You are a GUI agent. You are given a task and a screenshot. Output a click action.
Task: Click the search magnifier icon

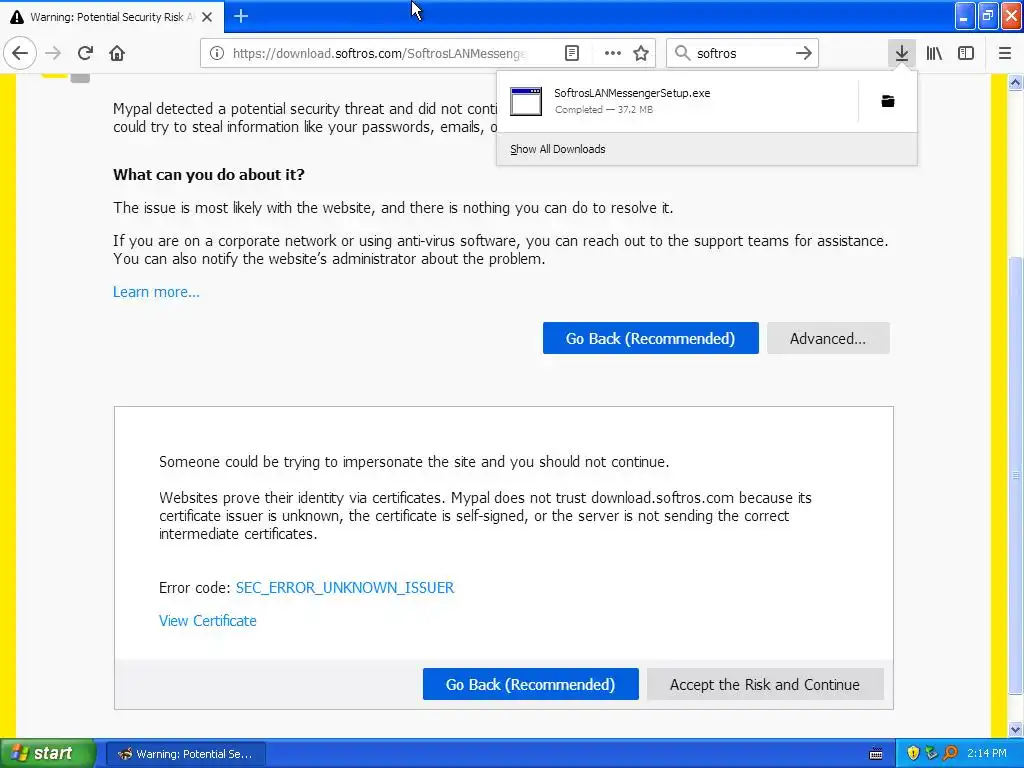(682, 53)
